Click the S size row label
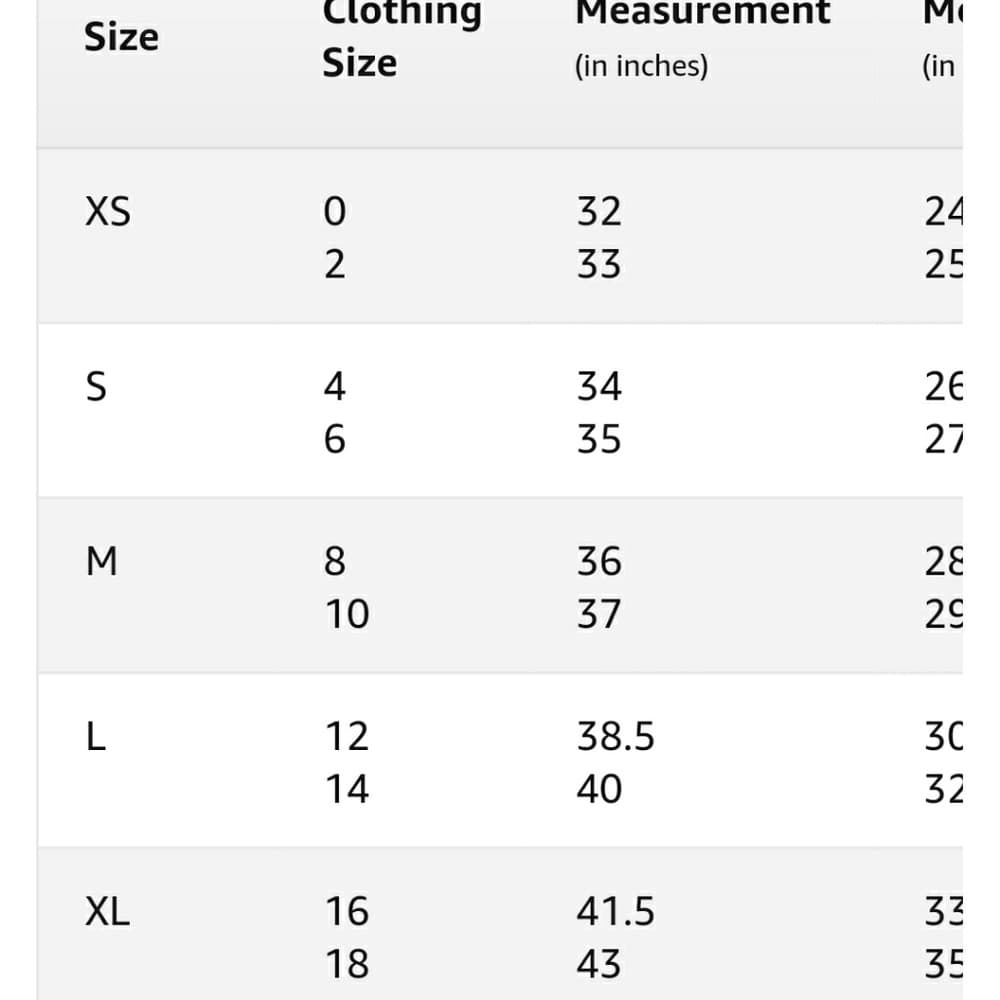This screenshot has height=1000, width=1000. coord(96,386)
